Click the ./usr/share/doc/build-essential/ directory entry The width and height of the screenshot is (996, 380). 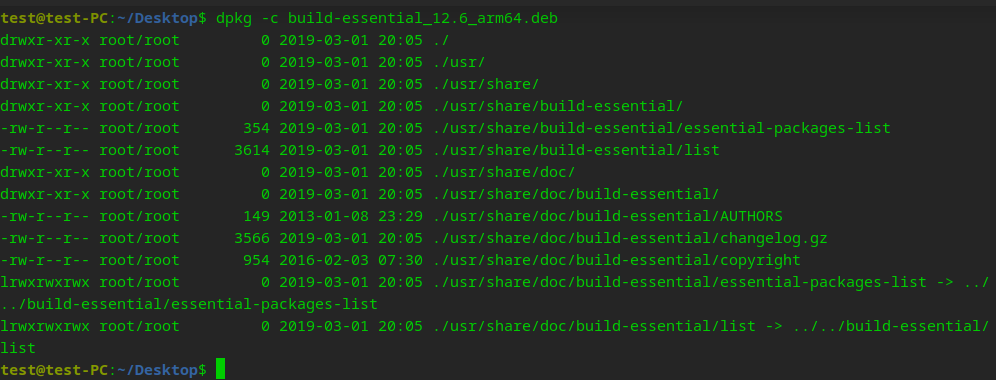[576, 194]
